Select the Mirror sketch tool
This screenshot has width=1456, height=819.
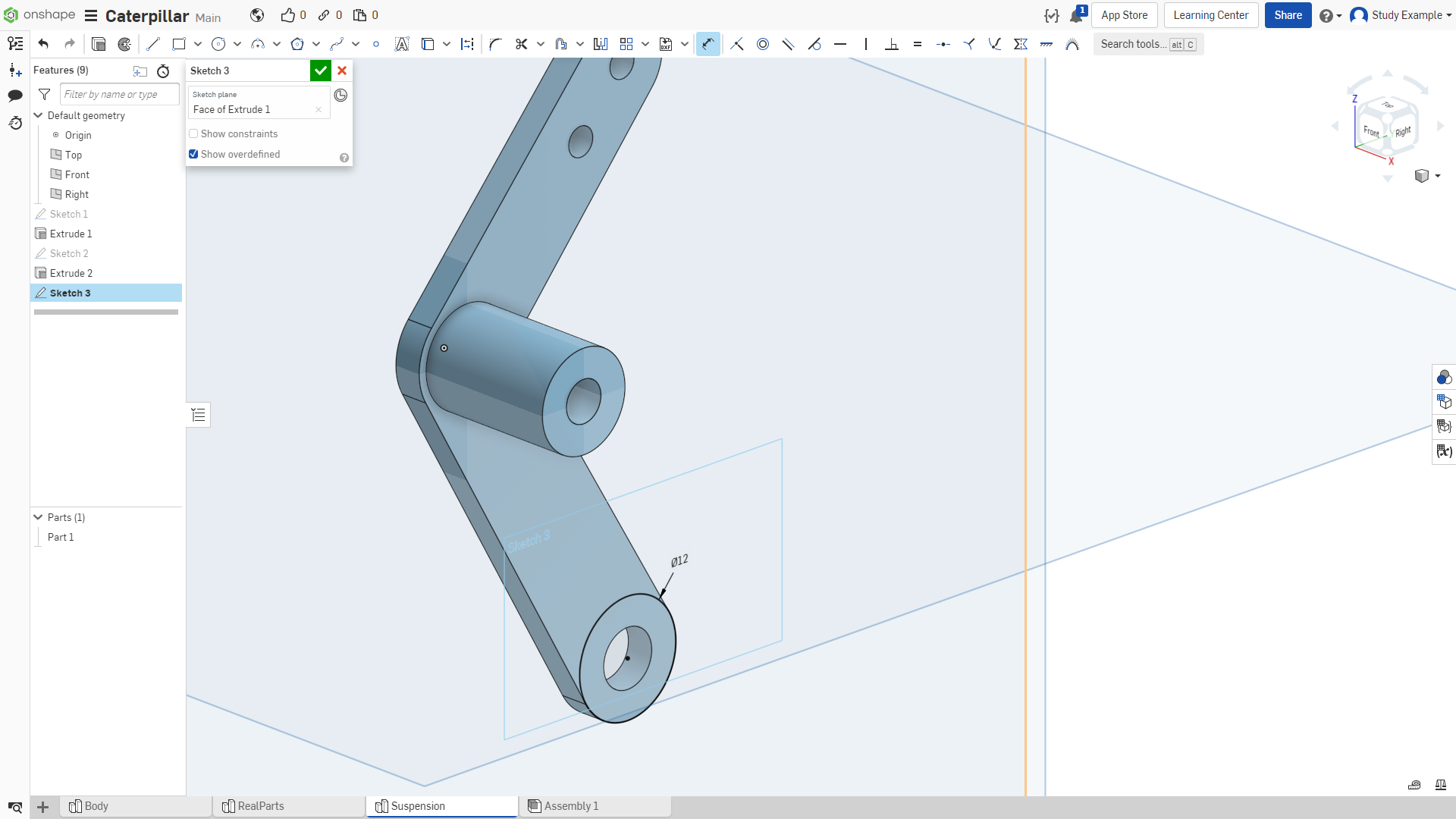[601, 44]
